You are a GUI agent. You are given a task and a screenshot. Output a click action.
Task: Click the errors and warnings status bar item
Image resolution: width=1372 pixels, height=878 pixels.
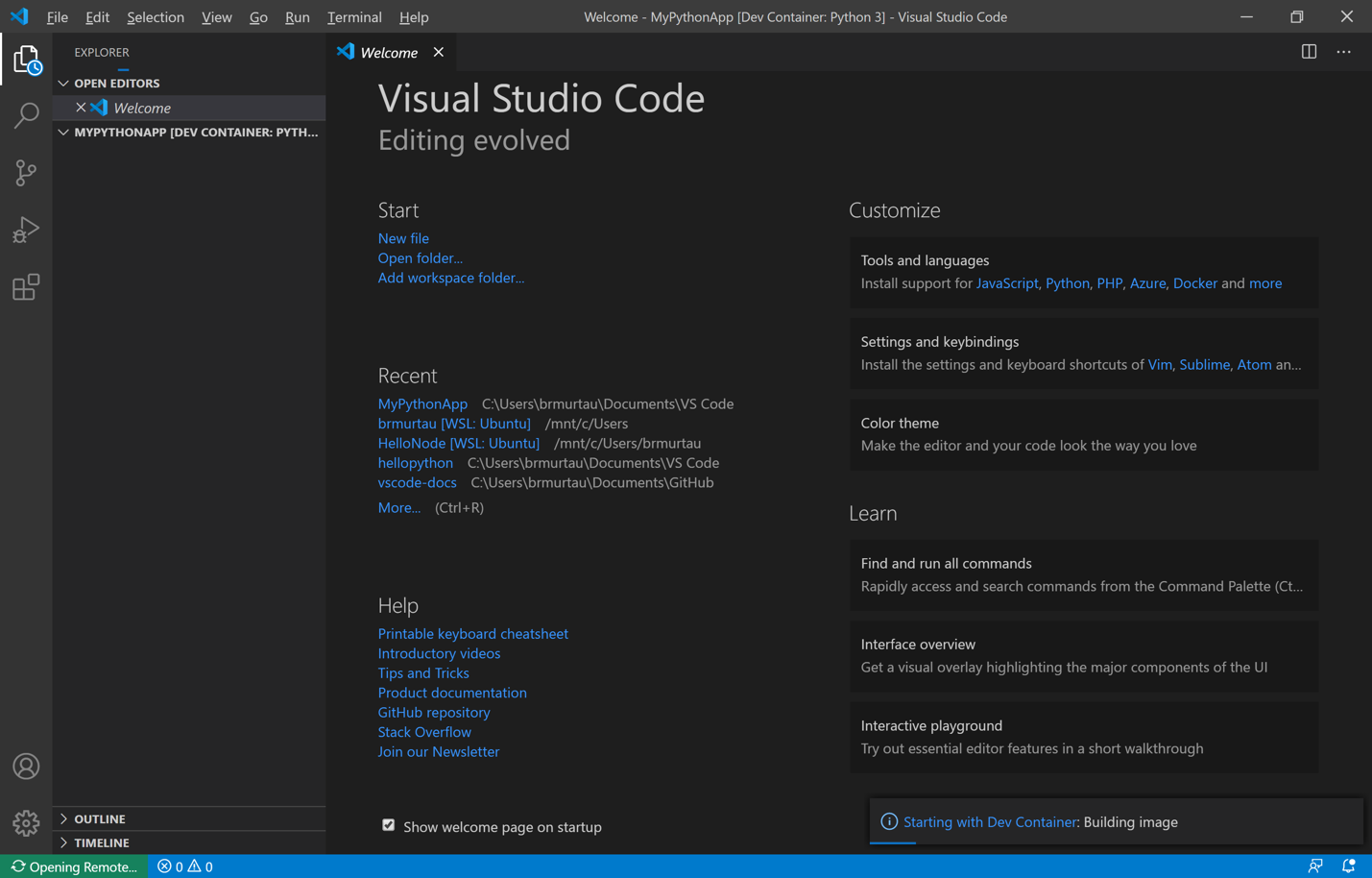pos(183,866)
